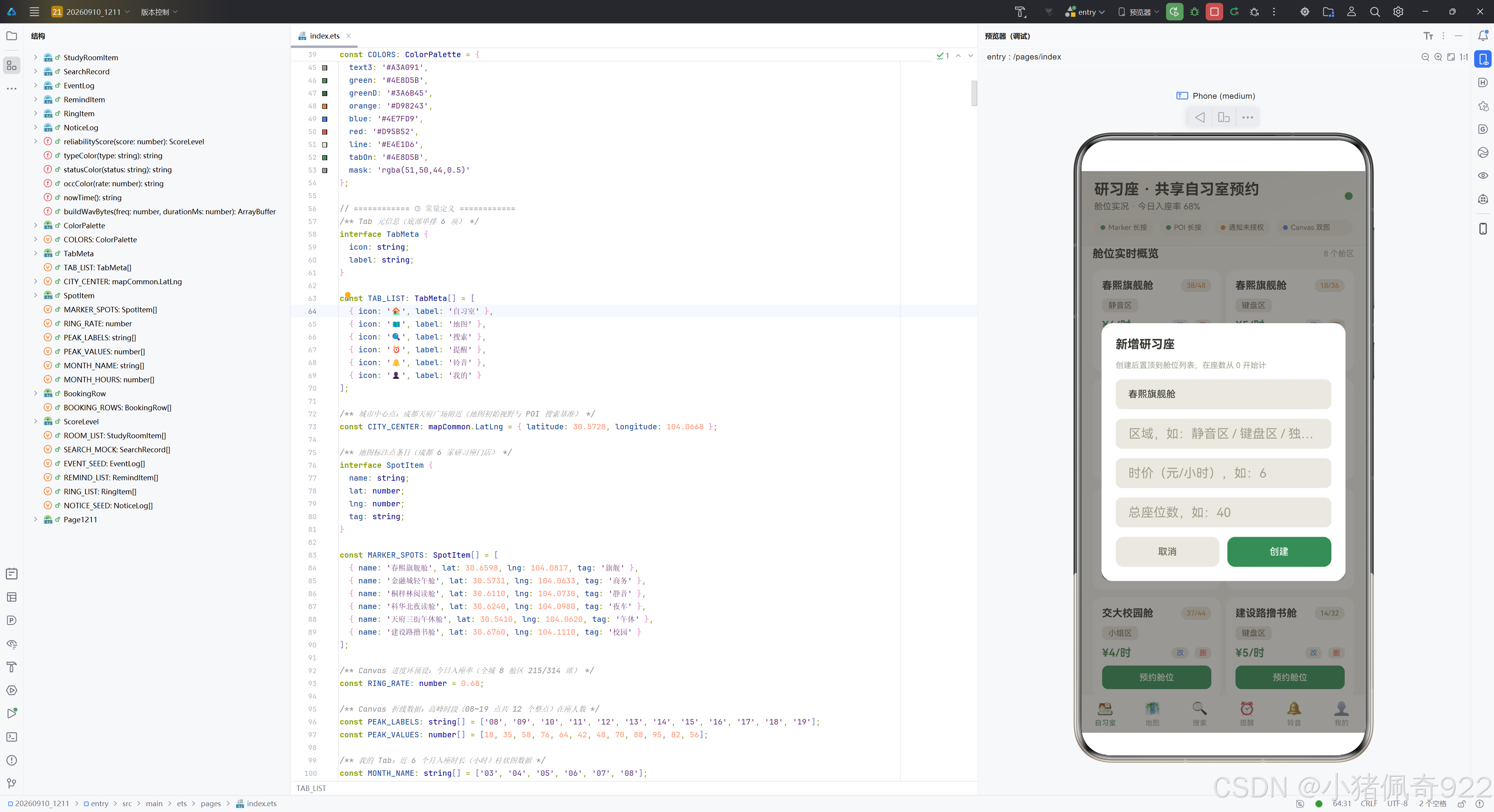This screenshot has width=1494, height=812.
Task: Click the blue swatch on line 49
Action: (x=325, y=119)
